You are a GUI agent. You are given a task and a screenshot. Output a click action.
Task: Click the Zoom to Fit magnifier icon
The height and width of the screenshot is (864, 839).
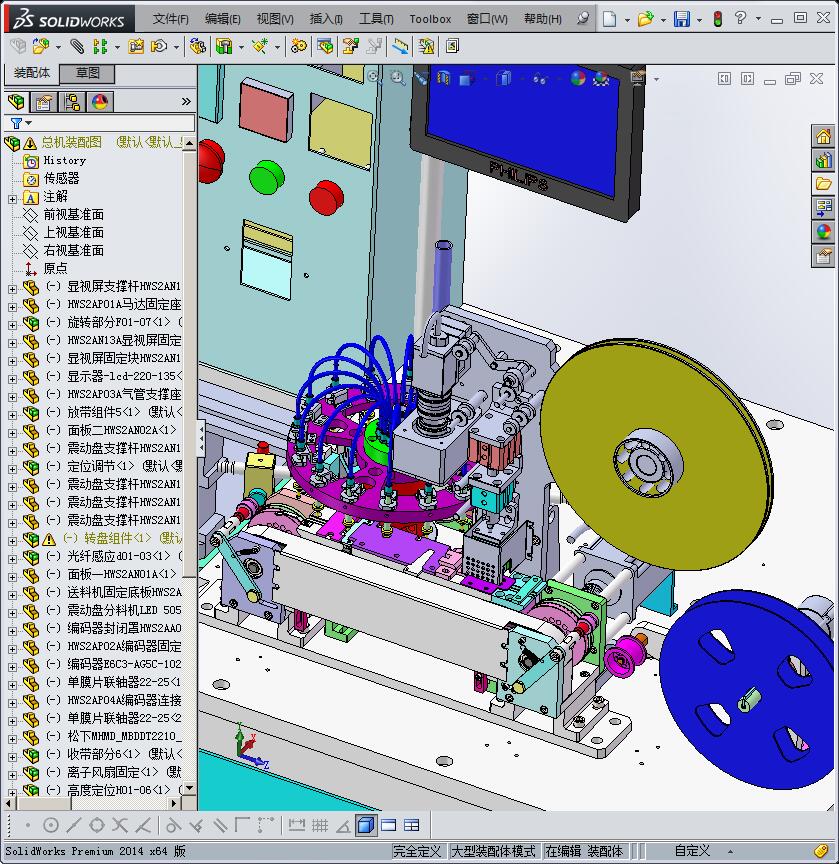pyautogui.click(x=375, y=78)
